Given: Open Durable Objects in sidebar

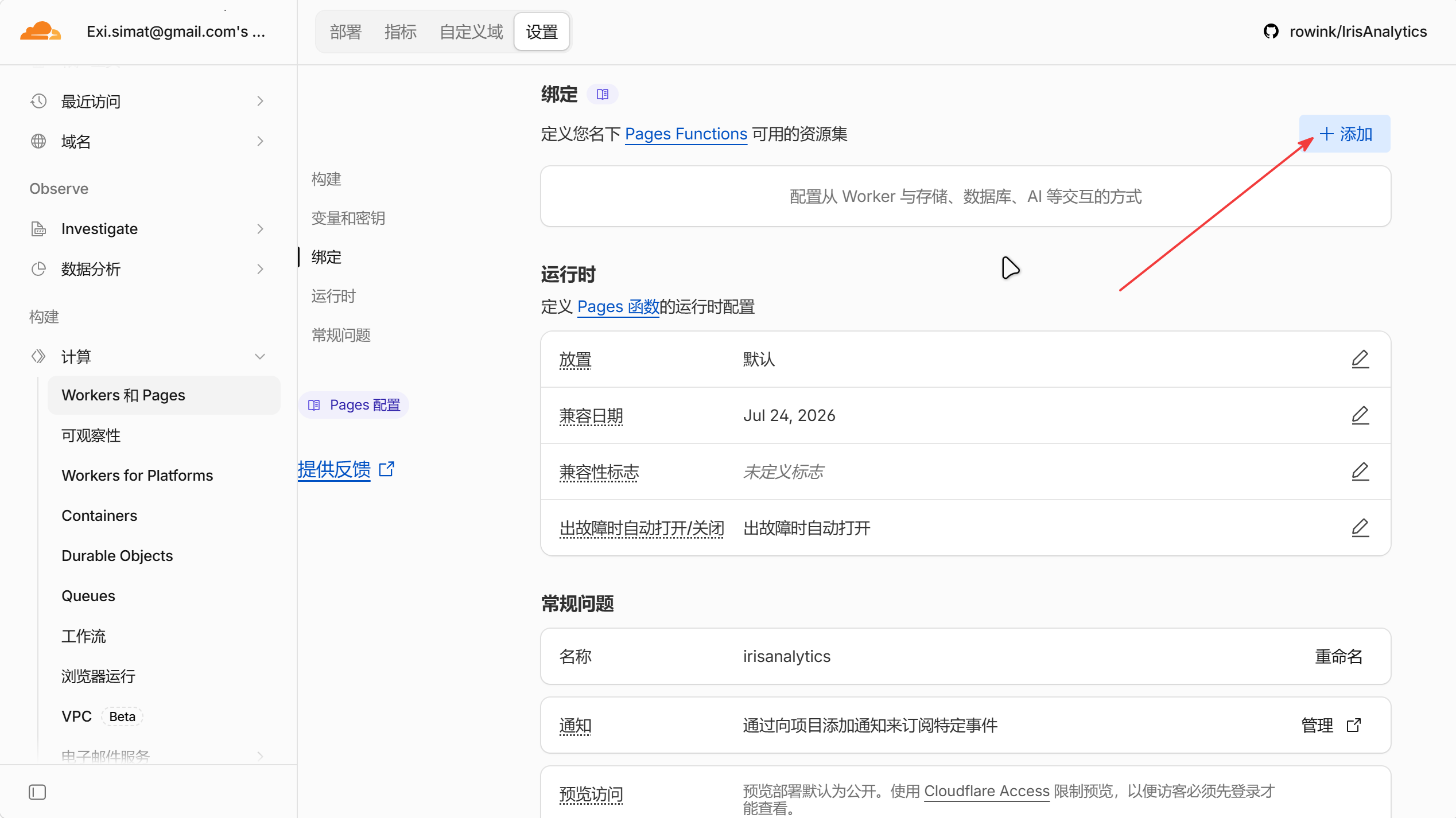Looking at the screenshot, I should [117, 556].
